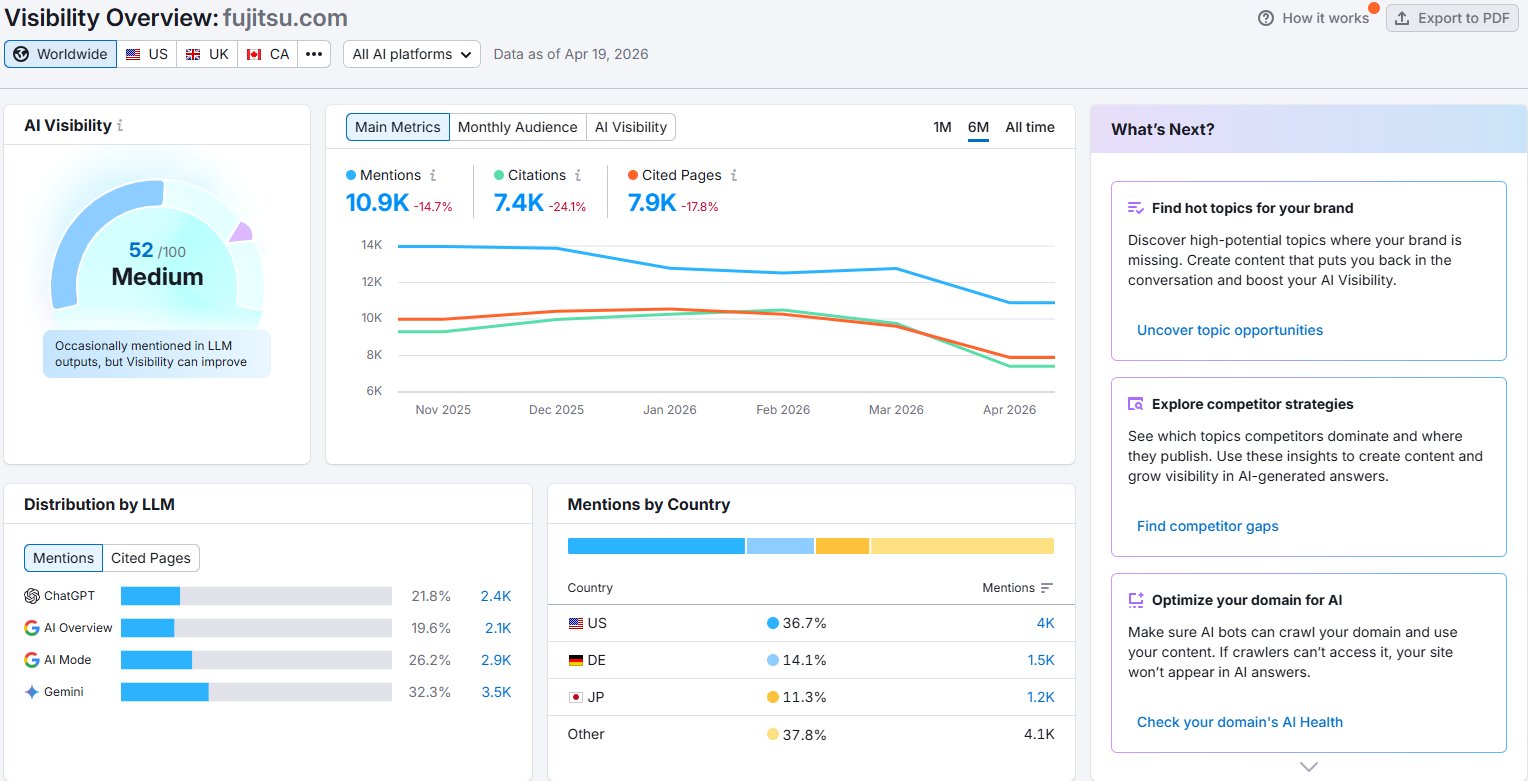Toggle the Citations series green dot
Image resolution: width=1528 pixels, height=781 pixels.
click(499, 175)
